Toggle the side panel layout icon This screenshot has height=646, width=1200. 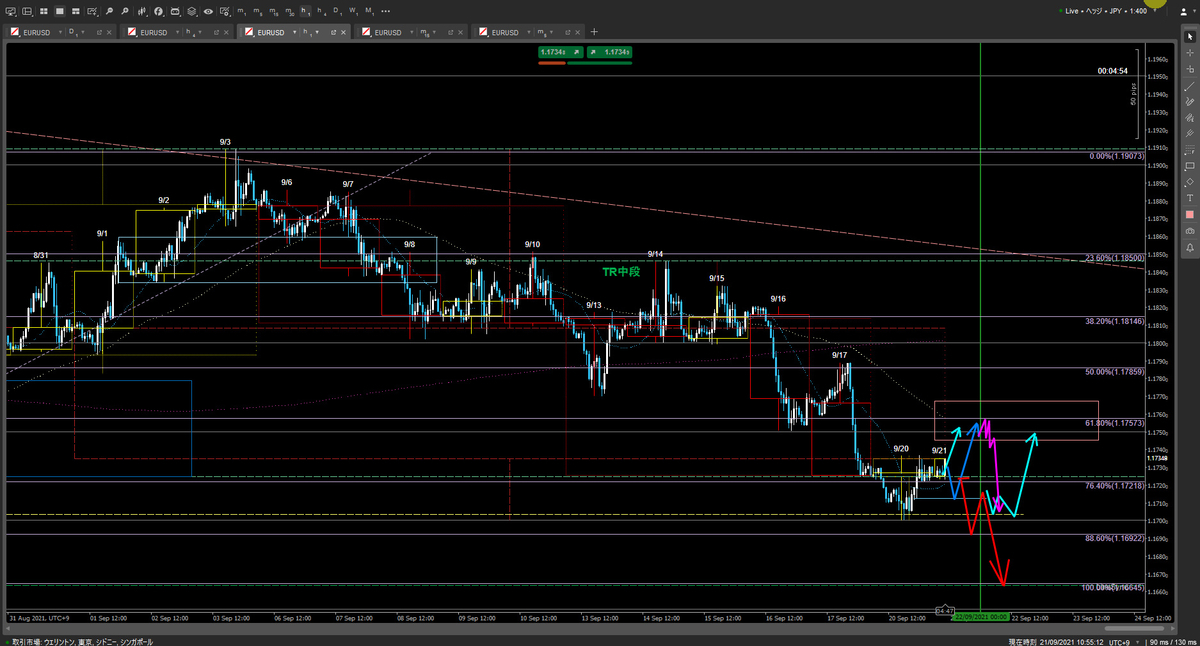coord(28,10)
